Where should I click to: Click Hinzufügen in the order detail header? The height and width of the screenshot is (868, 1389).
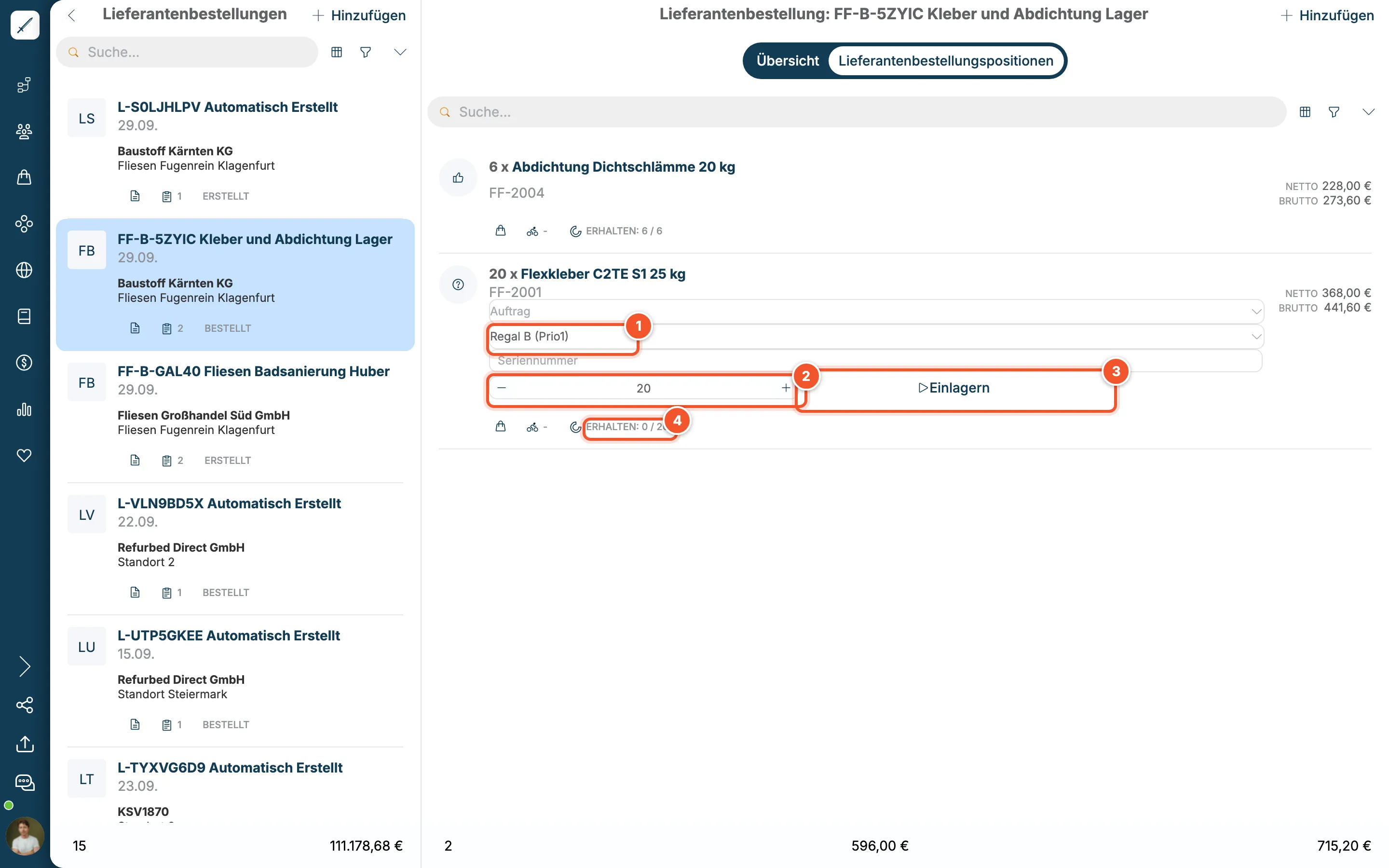click(x=1327, y=15)
